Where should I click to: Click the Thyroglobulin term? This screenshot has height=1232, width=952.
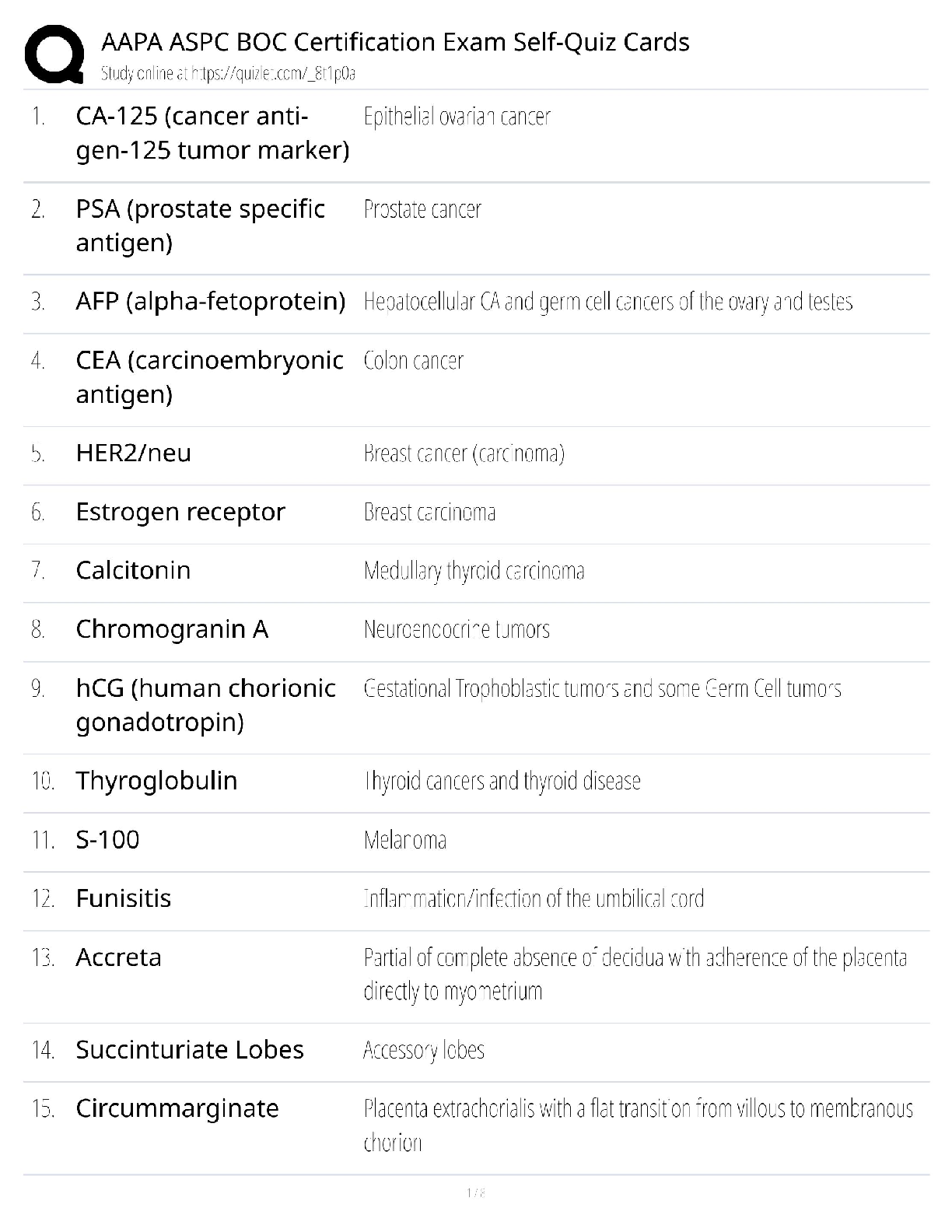pyautogui.click(x=156, y=781)
